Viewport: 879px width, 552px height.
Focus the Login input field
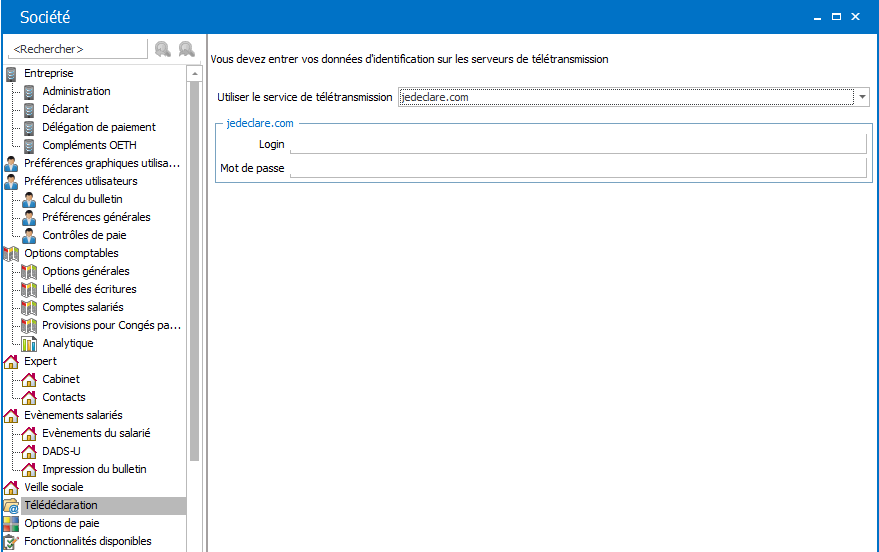point(578,144)
